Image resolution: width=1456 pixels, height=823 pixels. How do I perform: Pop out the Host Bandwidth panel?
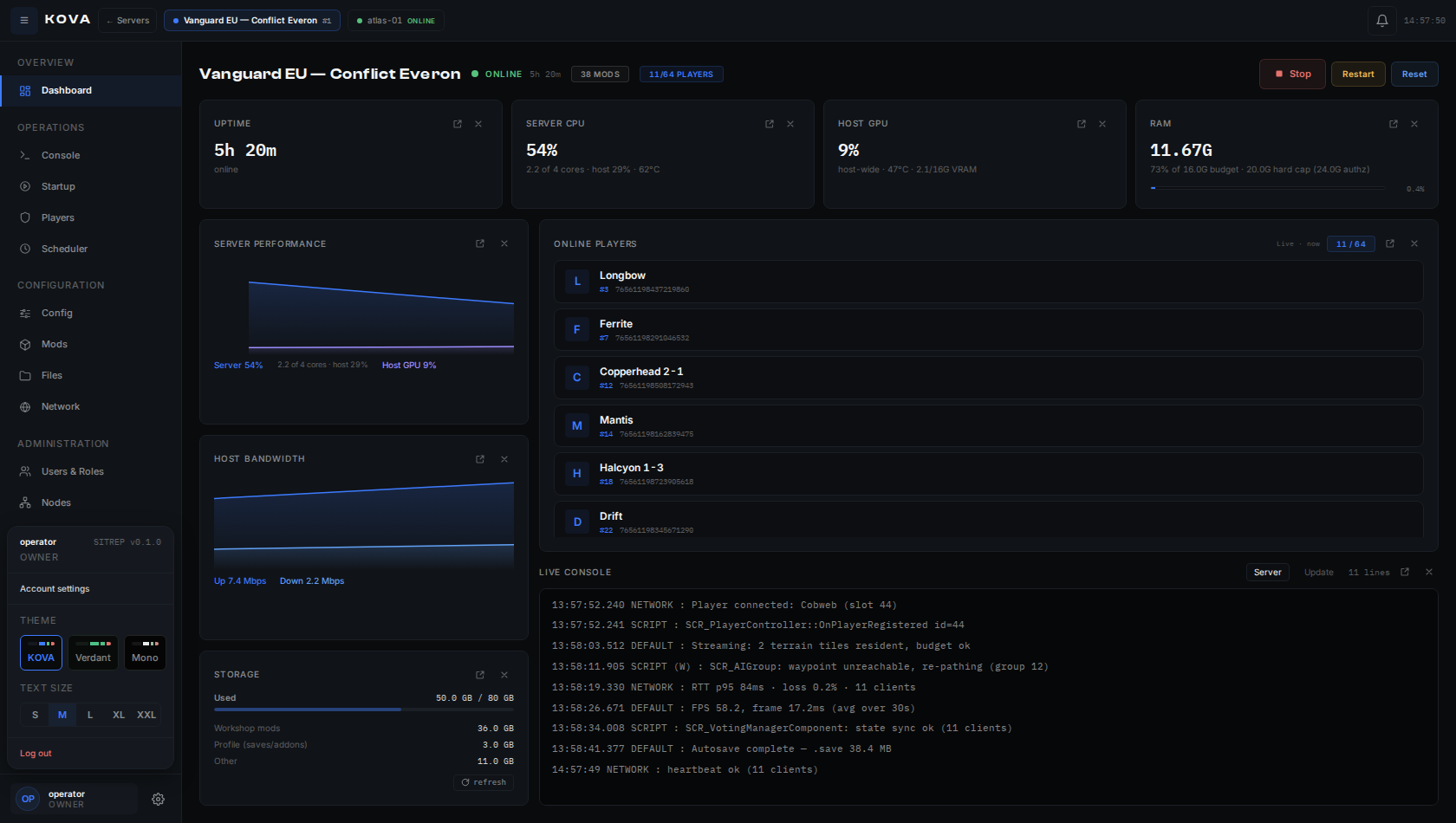click(x=480, y=459)
